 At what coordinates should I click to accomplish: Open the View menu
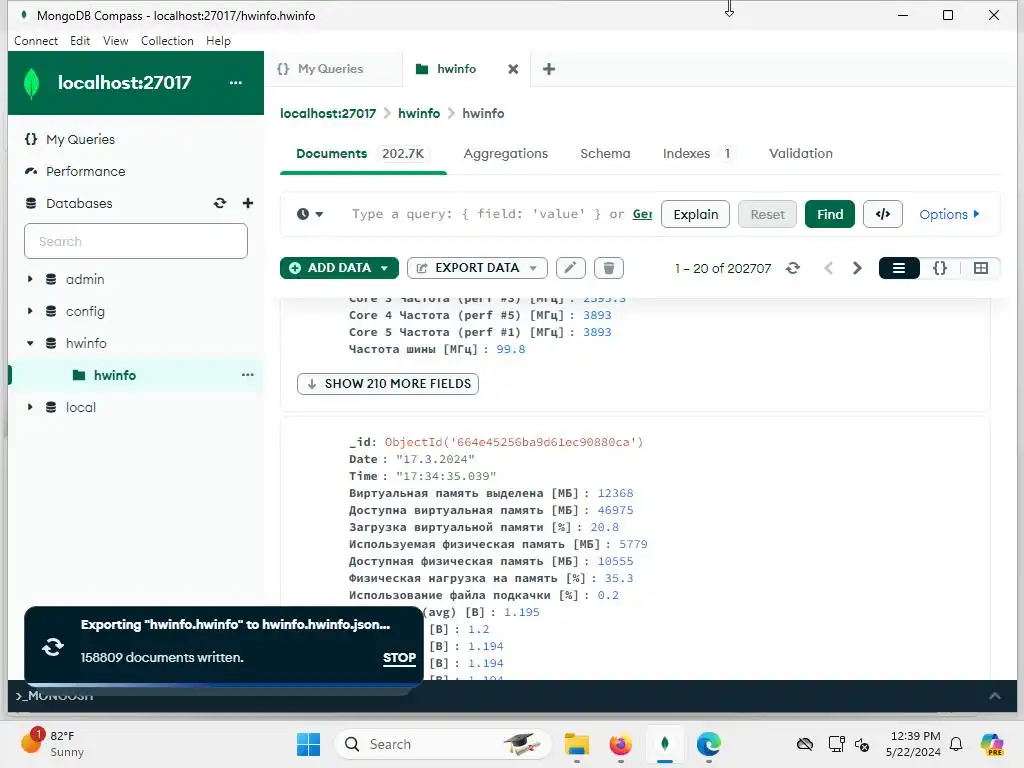(x=116, y=40)
